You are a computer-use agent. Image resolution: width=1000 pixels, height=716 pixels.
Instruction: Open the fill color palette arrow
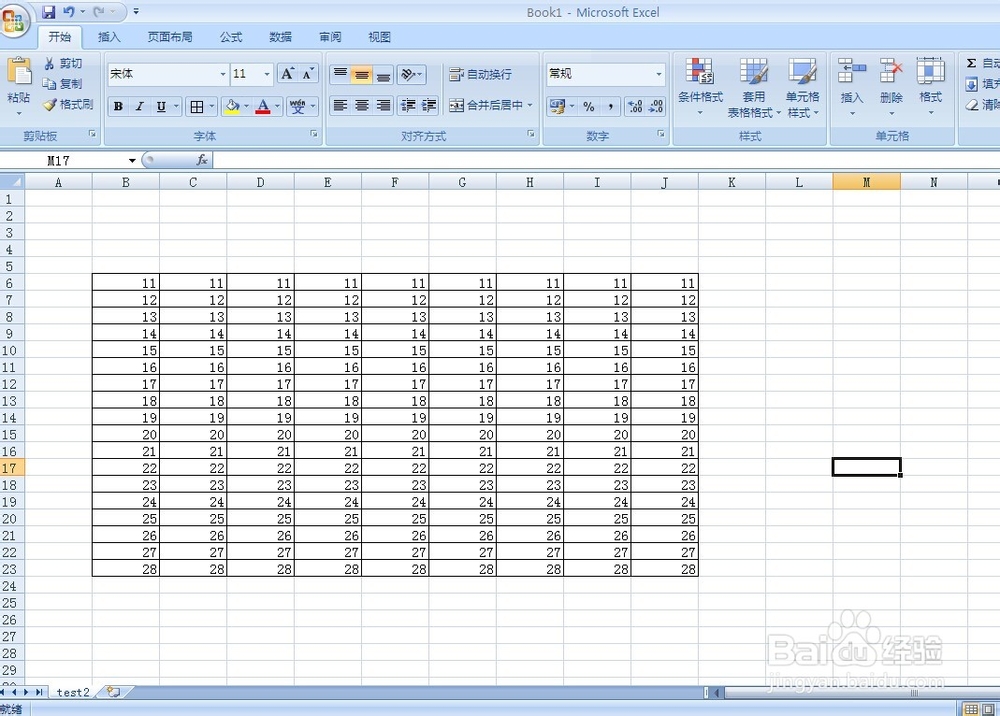(x=246, y=106)
